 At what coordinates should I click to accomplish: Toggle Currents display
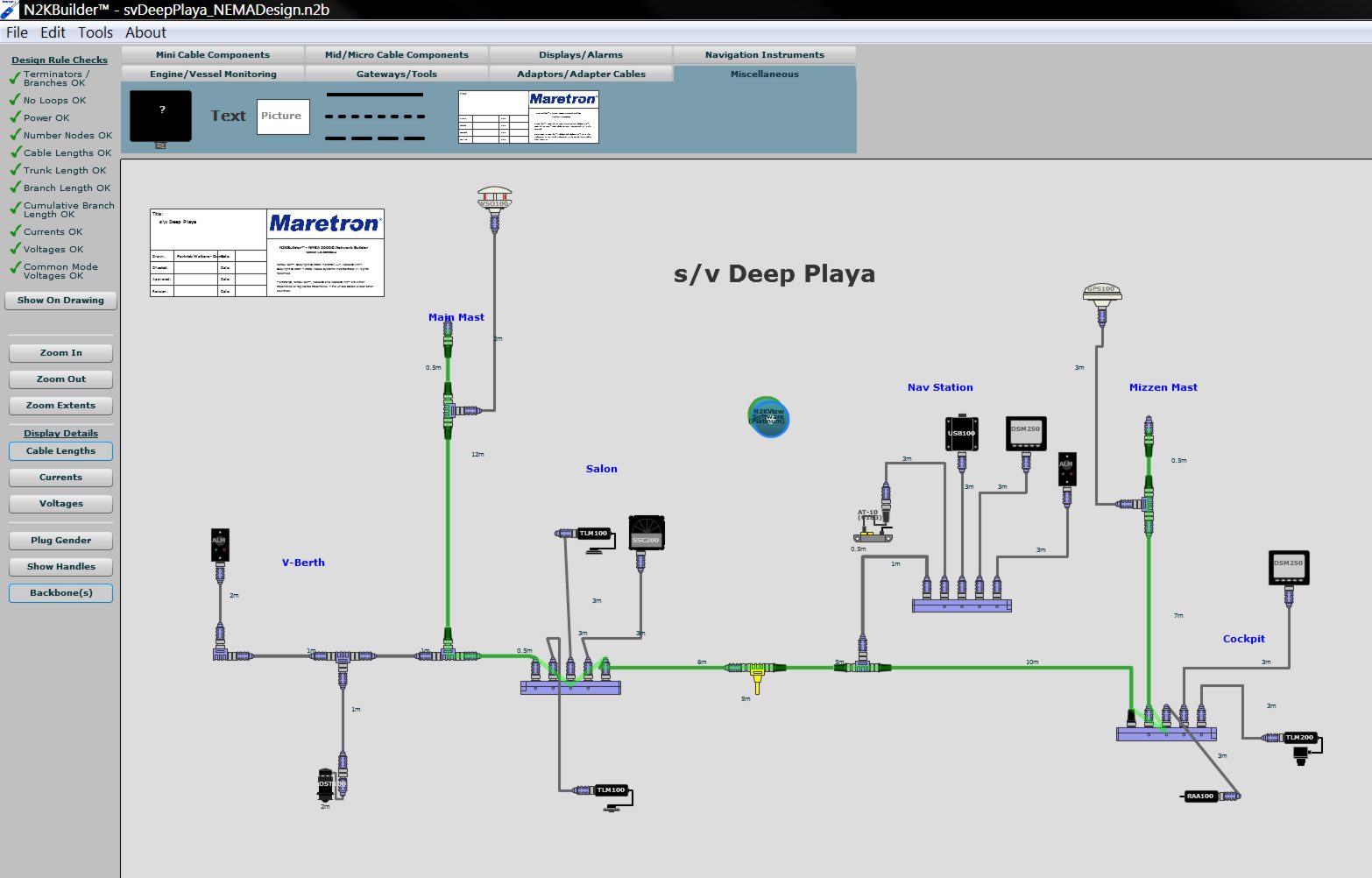pos(60,478)
